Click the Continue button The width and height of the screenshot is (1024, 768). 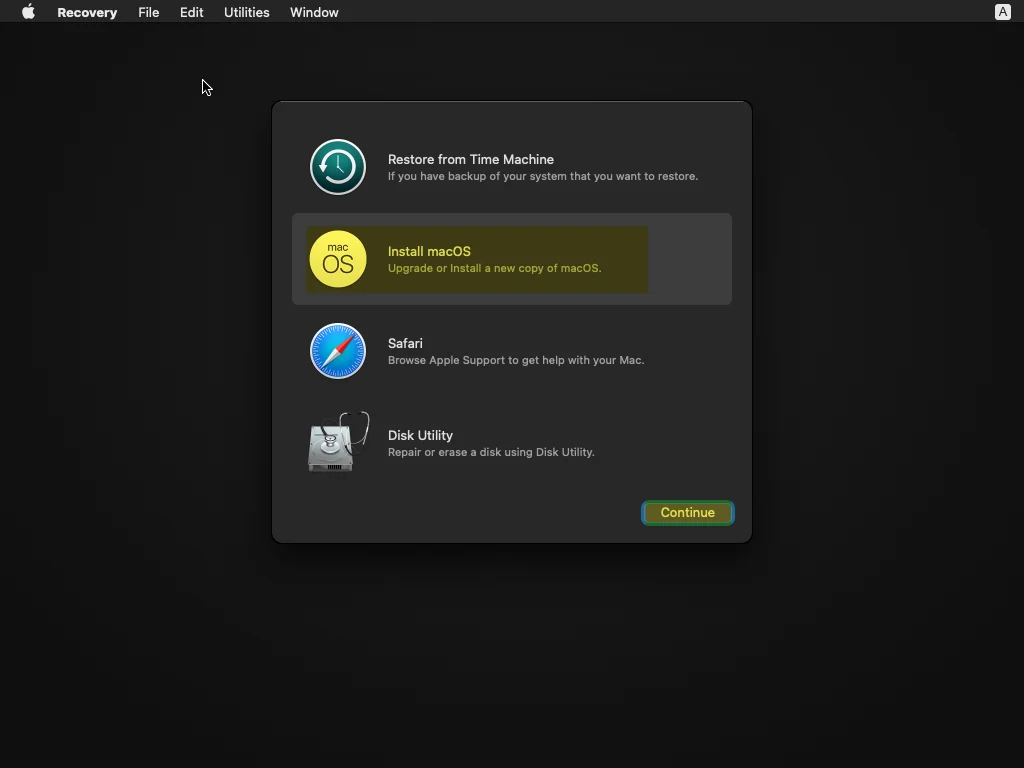point(688,513)
